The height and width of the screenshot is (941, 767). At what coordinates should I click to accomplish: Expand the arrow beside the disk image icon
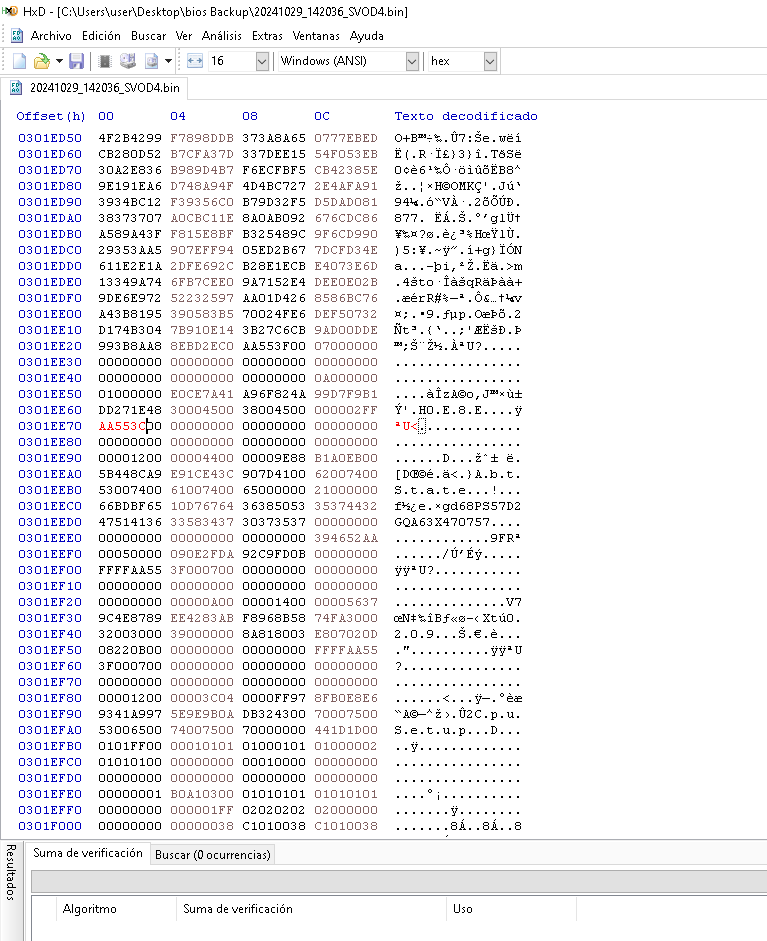point(168,61)
